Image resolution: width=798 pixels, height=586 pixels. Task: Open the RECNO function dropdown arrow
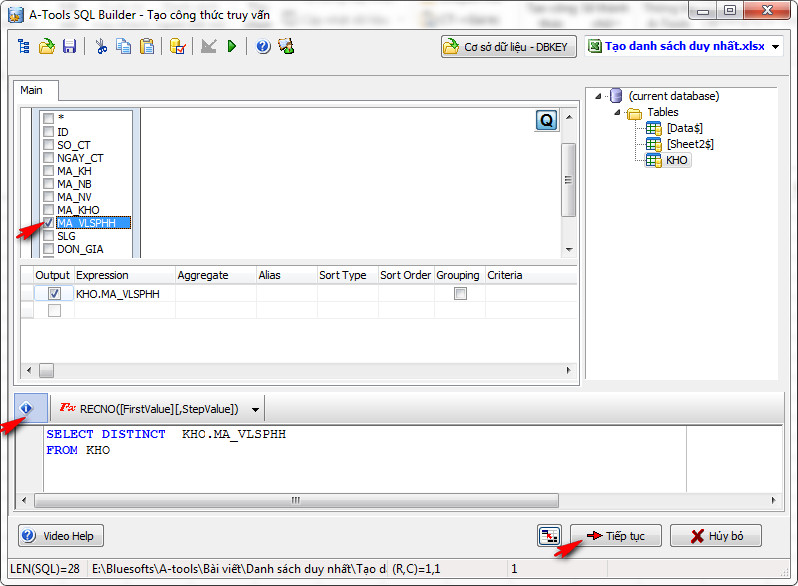(256, 409)
